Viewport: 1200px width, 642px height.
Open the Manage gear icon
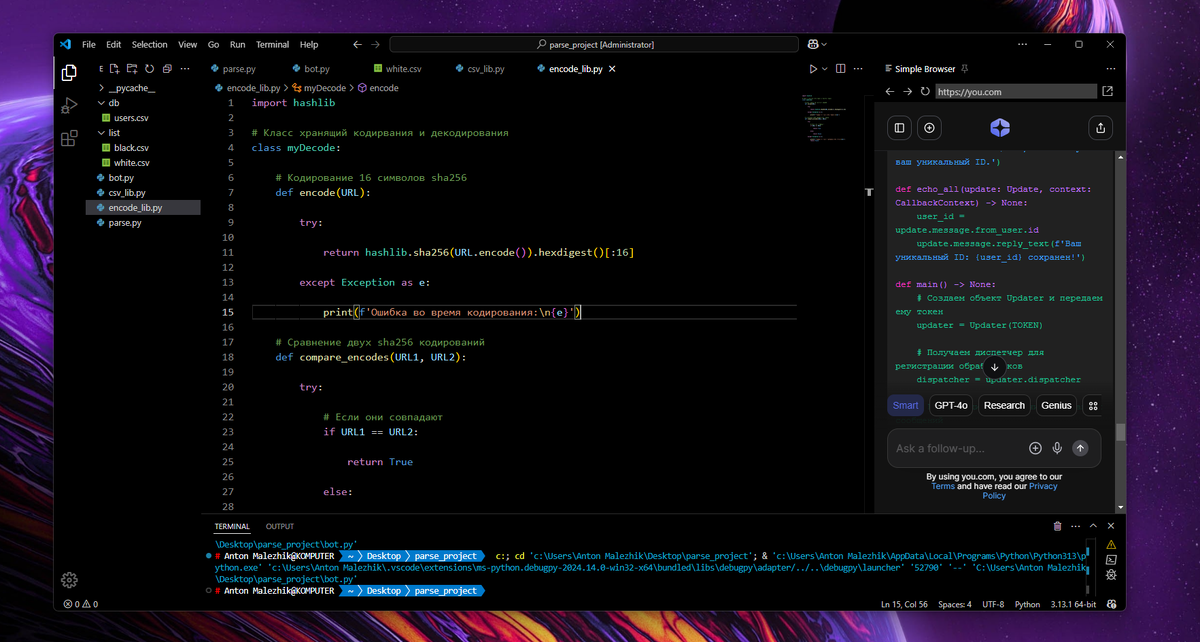[69, 580]
